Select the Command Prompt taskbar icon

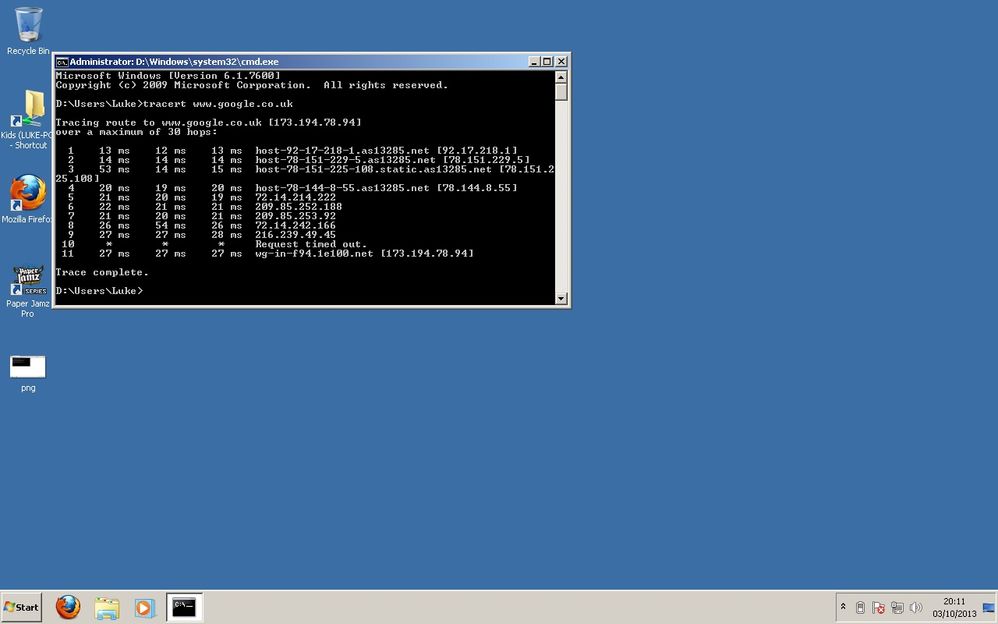click(184, 607)
